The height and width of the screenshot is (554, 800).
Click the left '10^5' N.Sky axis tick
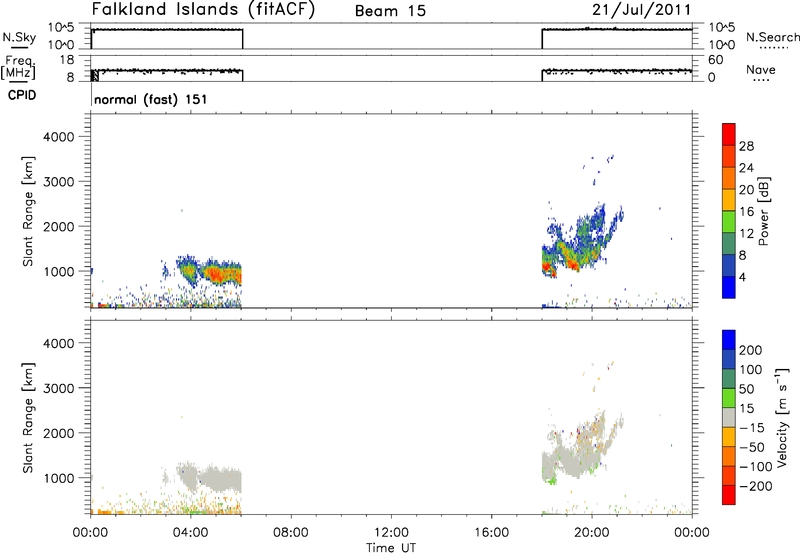[61, 28]
